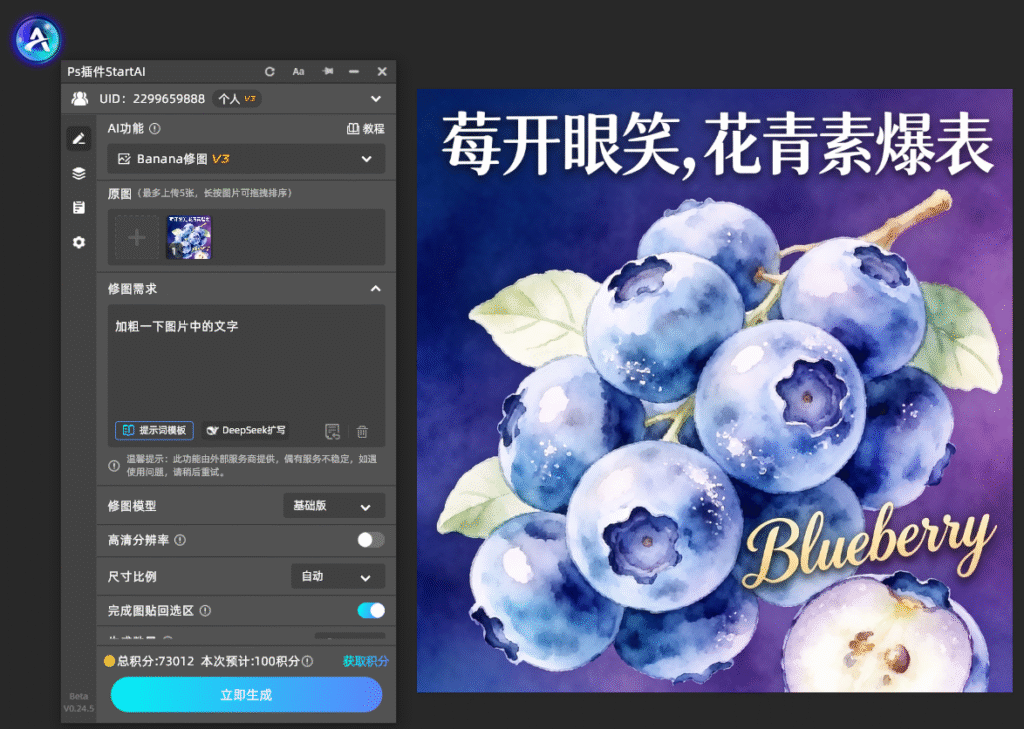Click the refresh icon in plugin title bar
The width and height of the screenshot is (1024, 729).
click(270, 72)
